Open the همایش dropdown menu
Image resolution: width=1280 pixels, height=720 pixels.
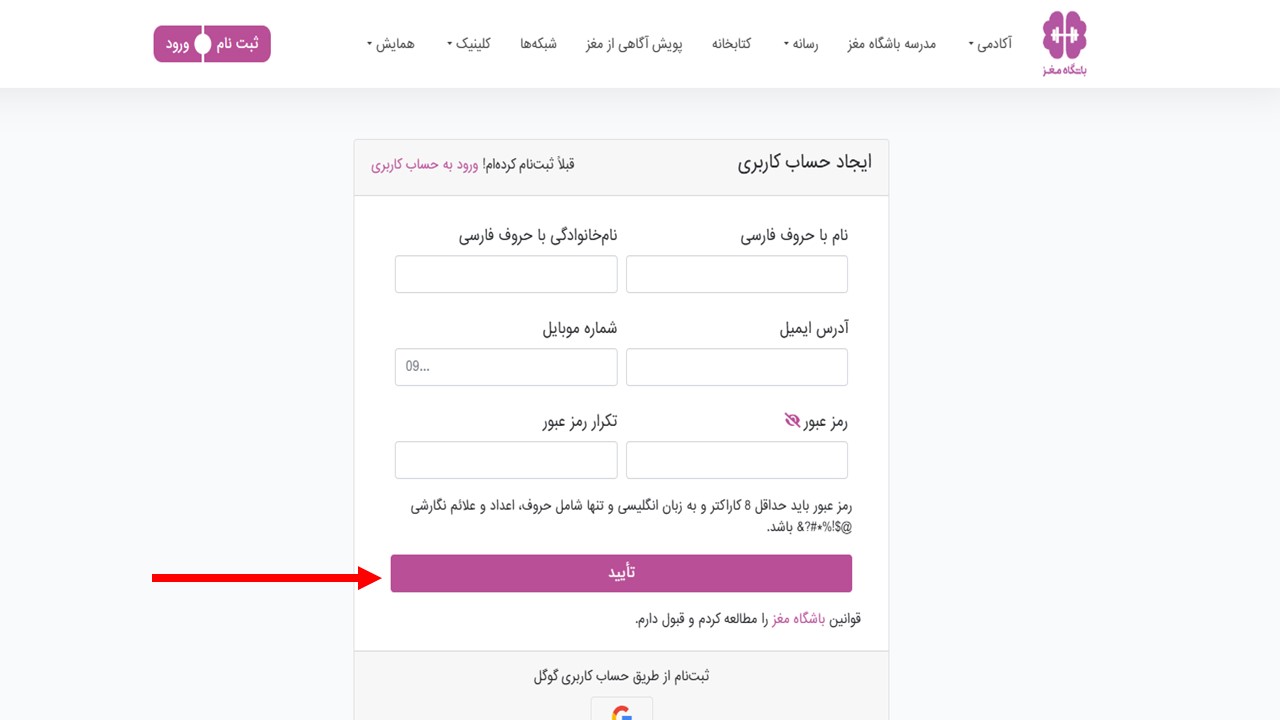(x=390, y=44)
